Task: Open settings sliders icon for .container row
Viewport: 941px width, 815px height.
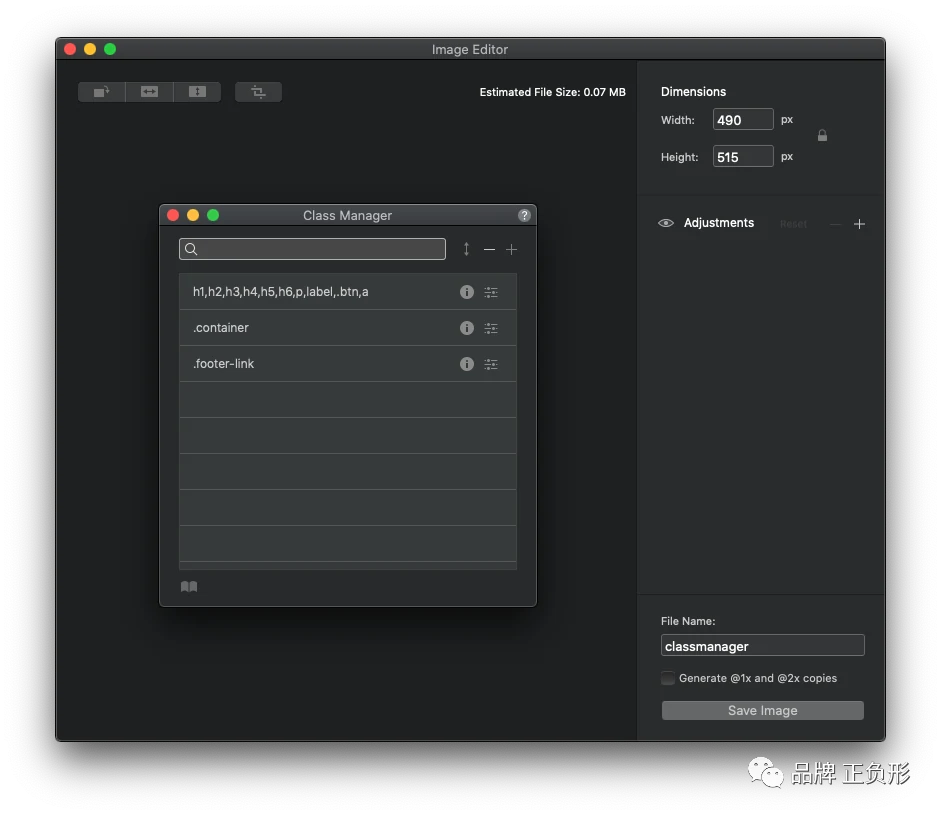Action: [491, 328]
